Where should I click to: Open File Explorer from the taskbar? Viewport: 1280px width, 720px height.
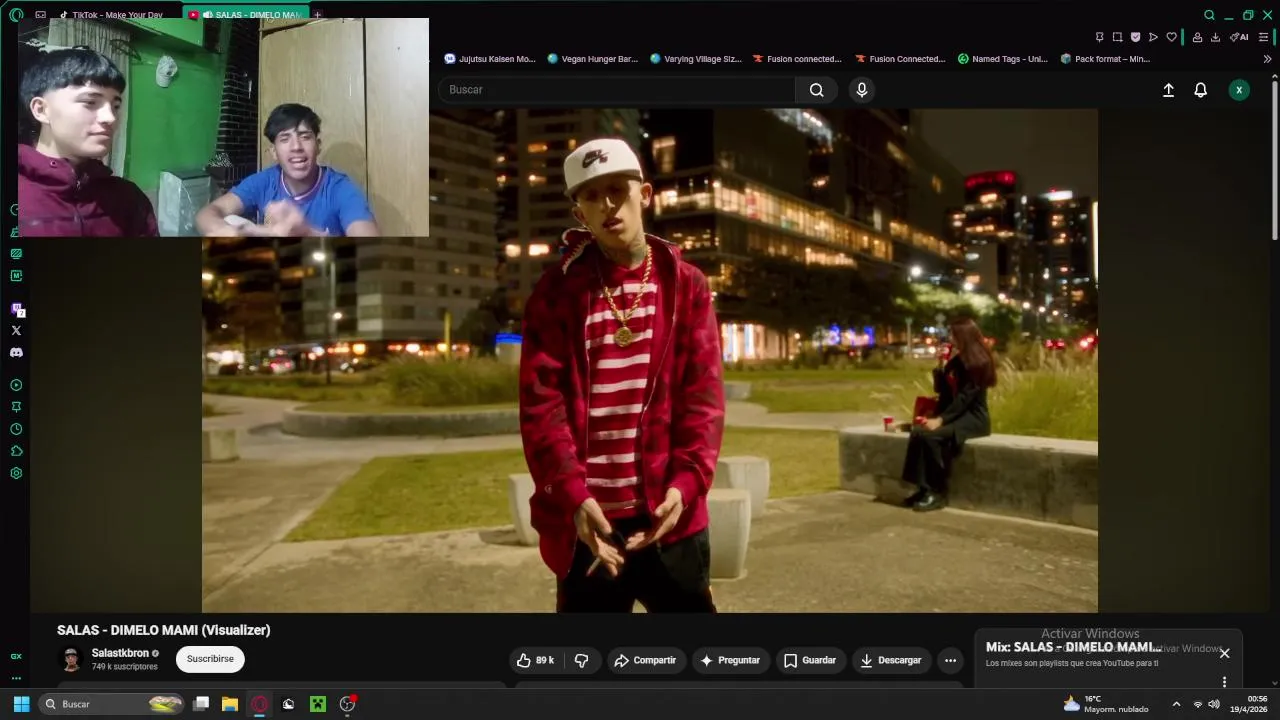(230, 704)
